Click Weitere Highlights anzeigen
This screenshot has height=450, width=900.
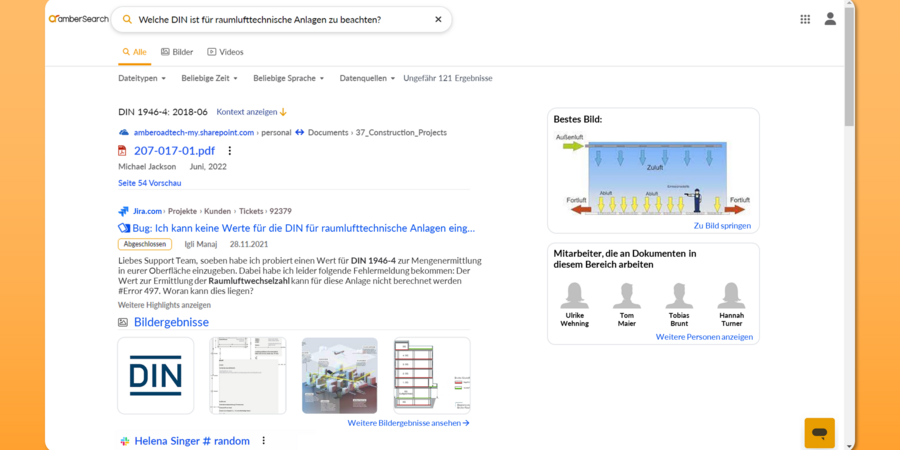pyautogui.click(x=164, y=305)
